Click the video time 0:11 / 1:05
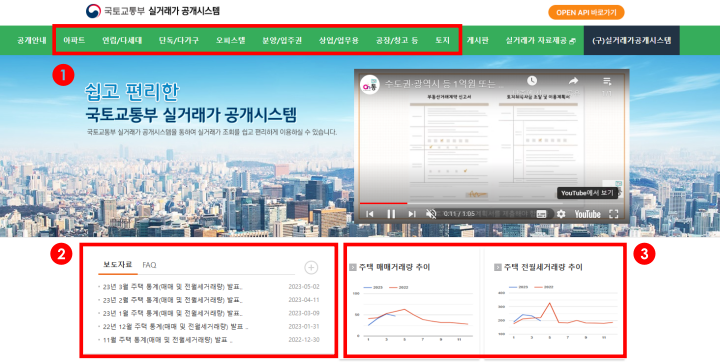 (x=460, y=214)
